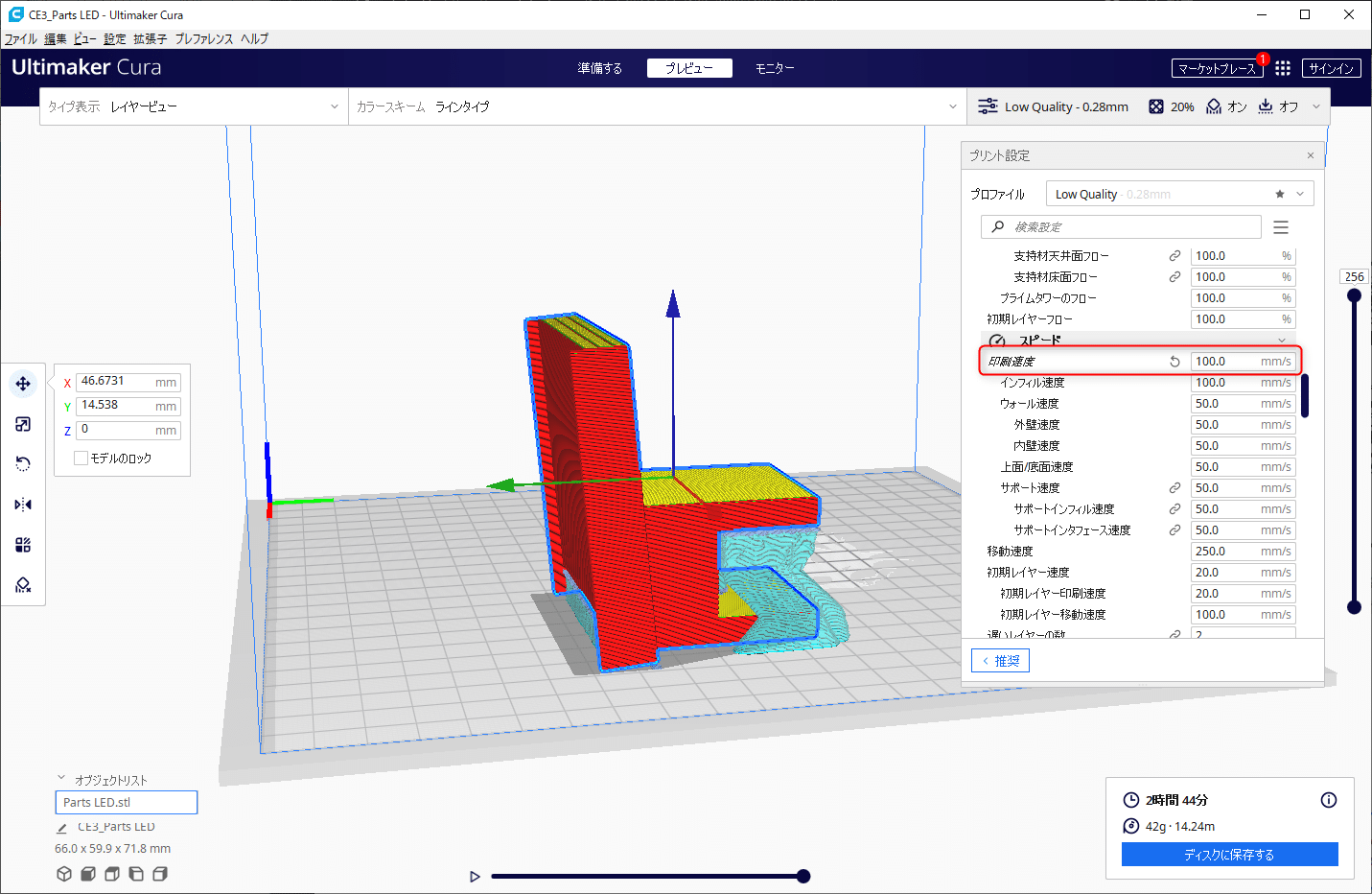
Task: Select Parts LED.stl in the object list
Action: click(127, 802)
